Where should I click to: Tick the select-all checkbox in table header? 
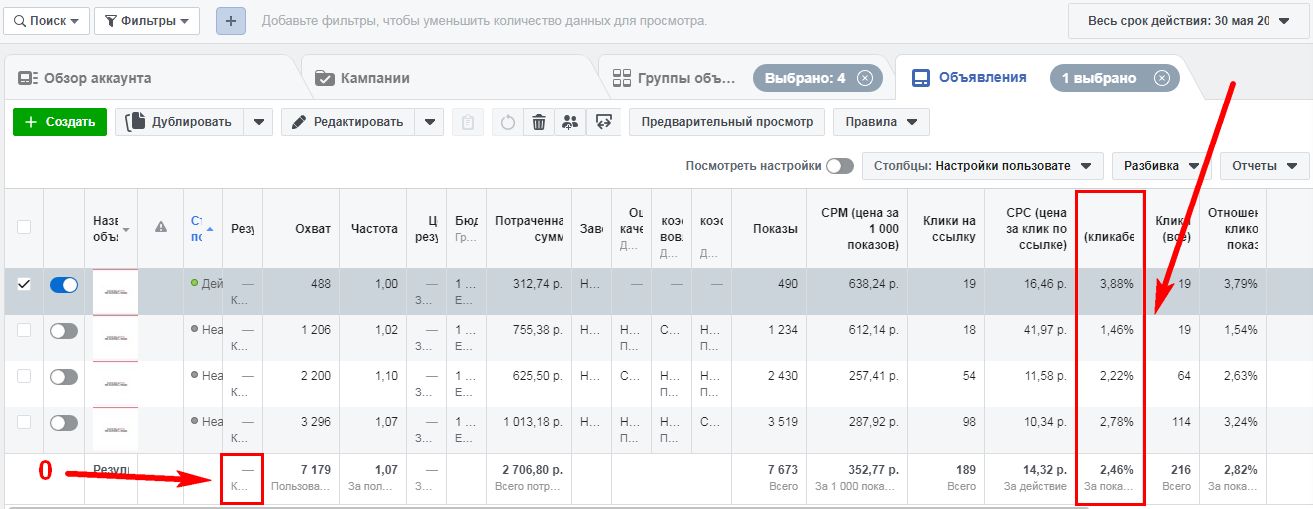24,227
